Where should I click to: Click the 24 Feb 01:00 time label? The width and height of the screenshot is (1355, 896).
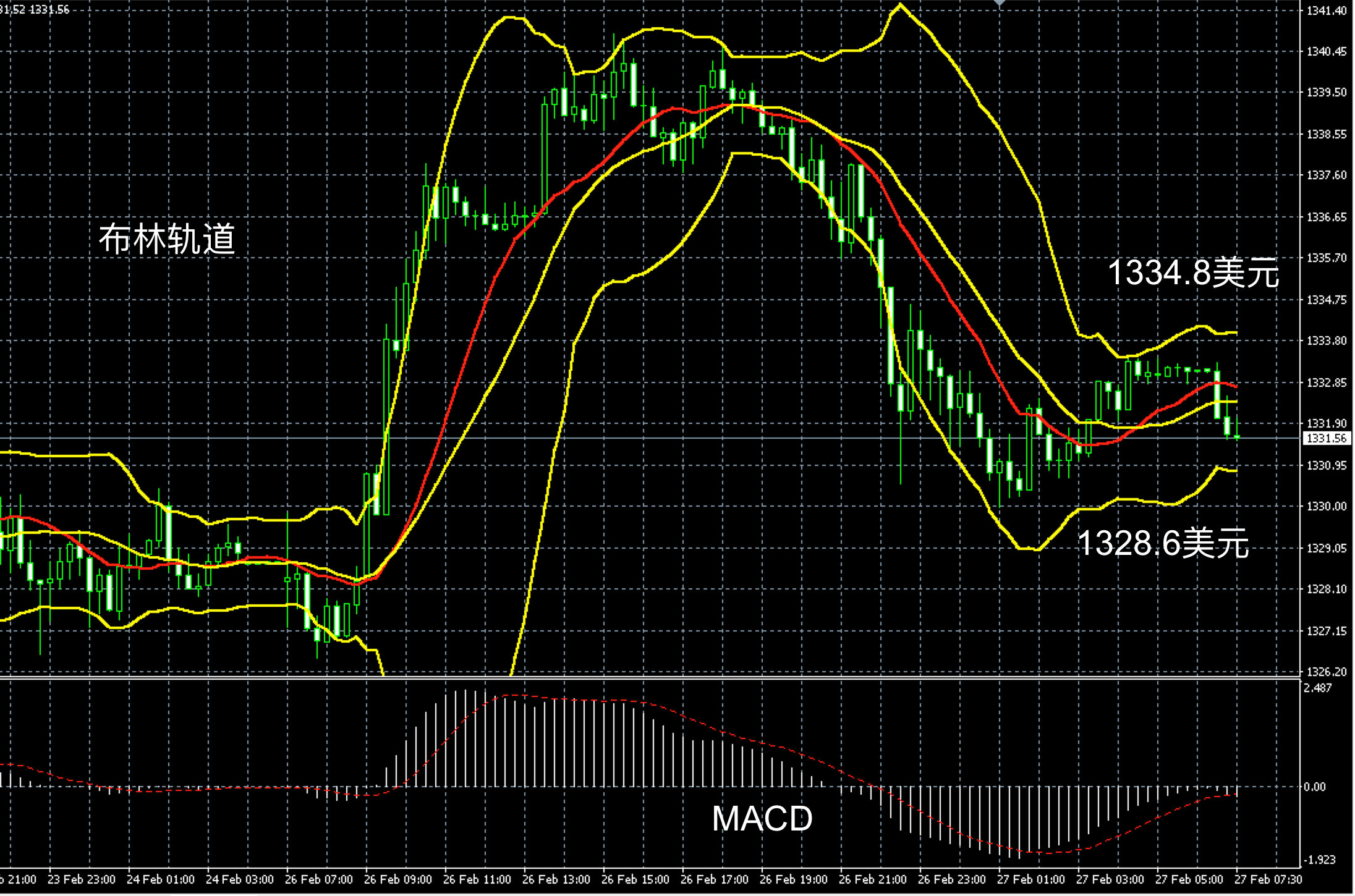click(161, 879)
